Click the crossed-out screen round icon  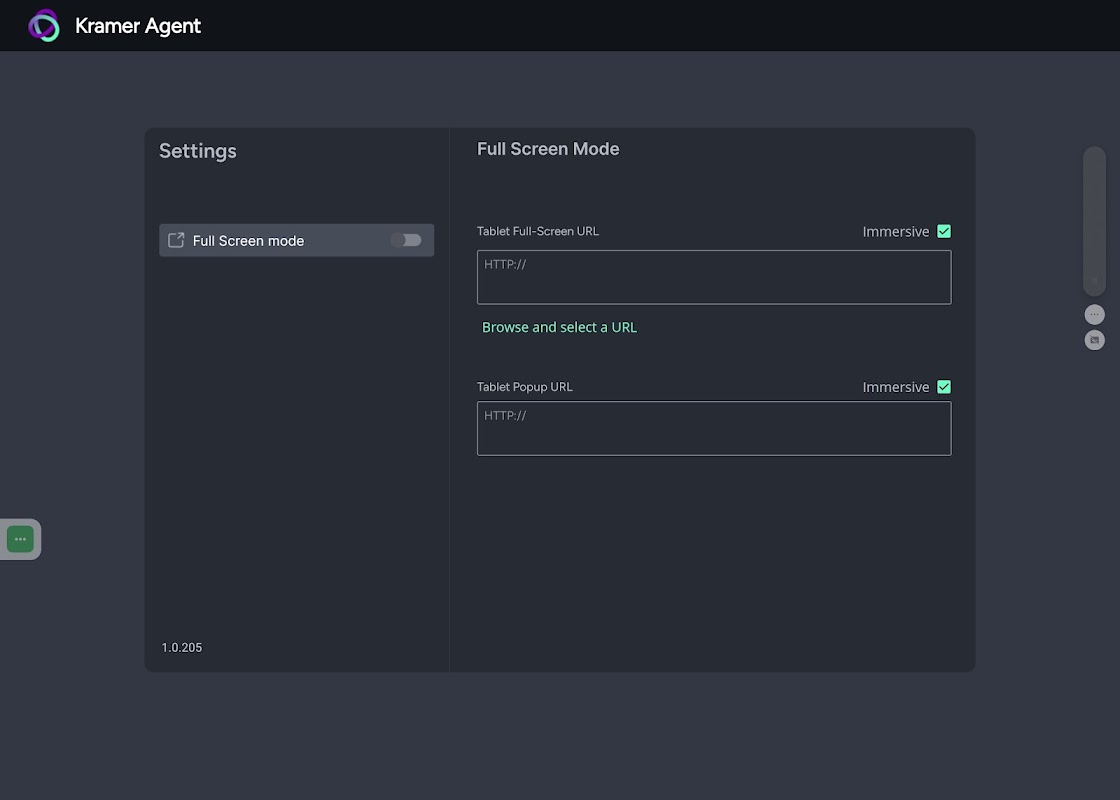[x=1094, y=340]
